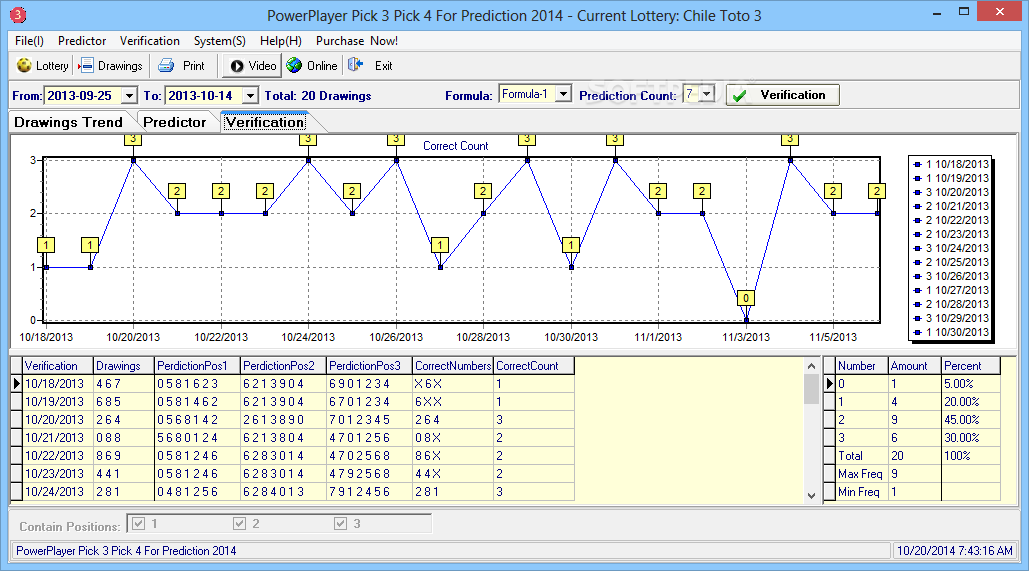The width and height of the screenshot is (1029, 571).
Task: Click legend entry 3 10/20/2013
Action: tap(952, 192)
